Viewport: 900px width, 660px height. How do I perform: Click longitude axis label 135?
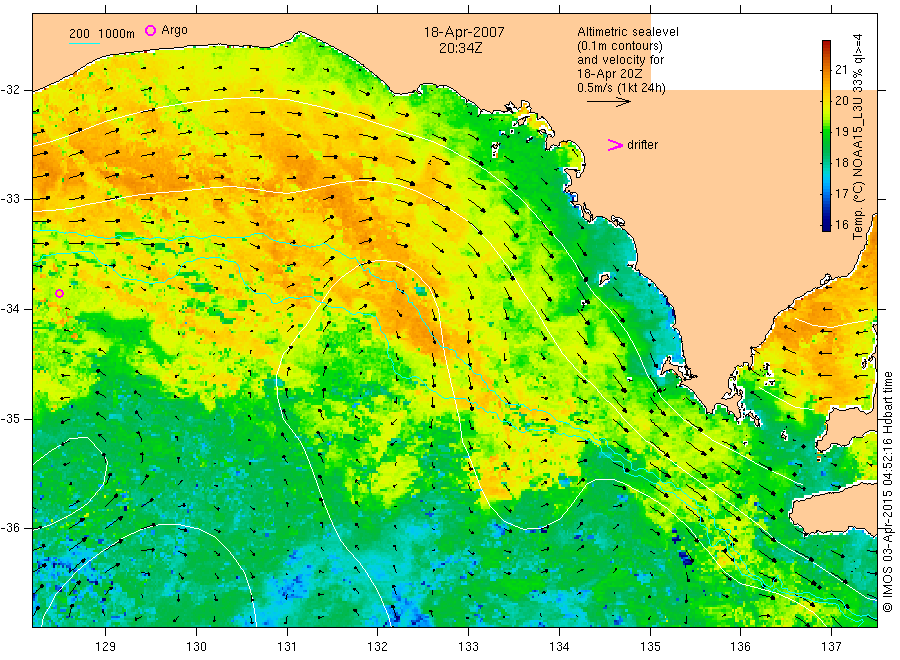[x=650, y=646]
